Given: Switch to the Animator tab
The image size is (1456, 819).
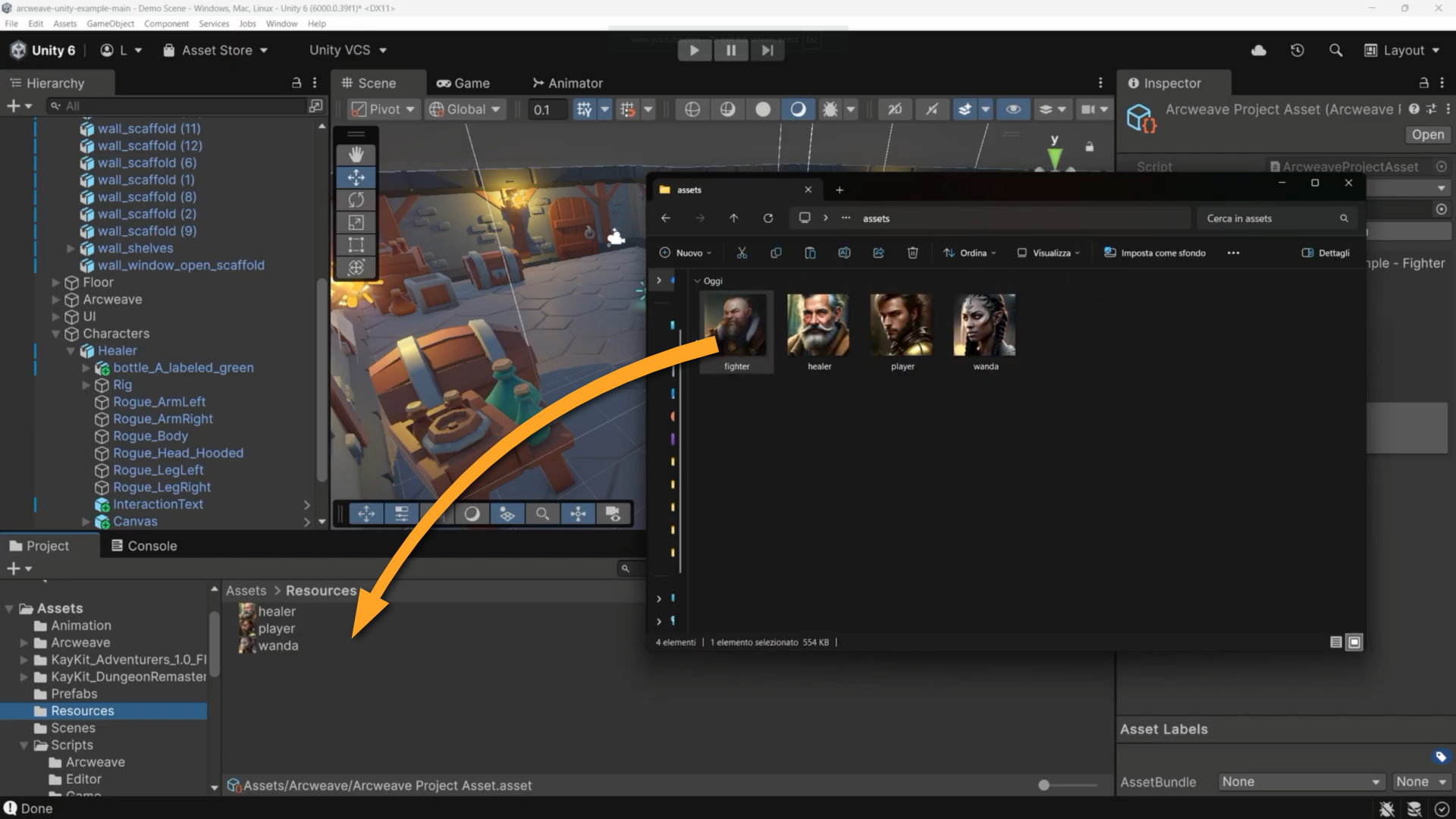Looking at the screenshot, I should click(x=567, y=83).
